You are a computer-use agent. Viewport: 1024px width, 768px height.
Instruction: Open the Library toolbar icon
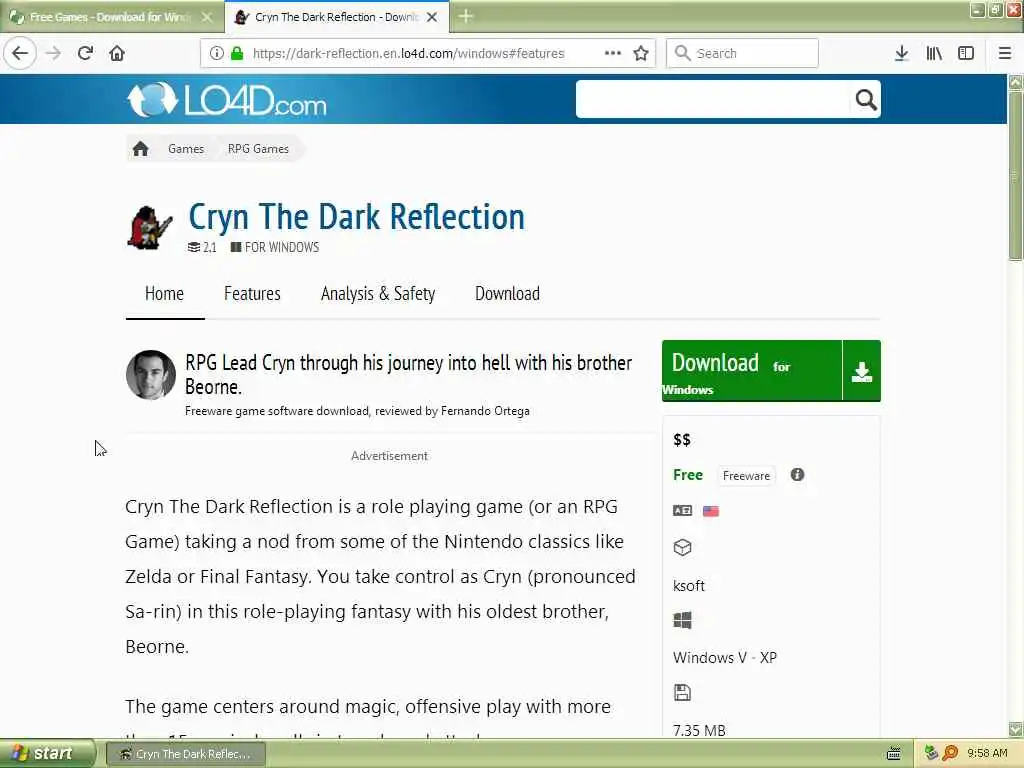coord(934,54)
